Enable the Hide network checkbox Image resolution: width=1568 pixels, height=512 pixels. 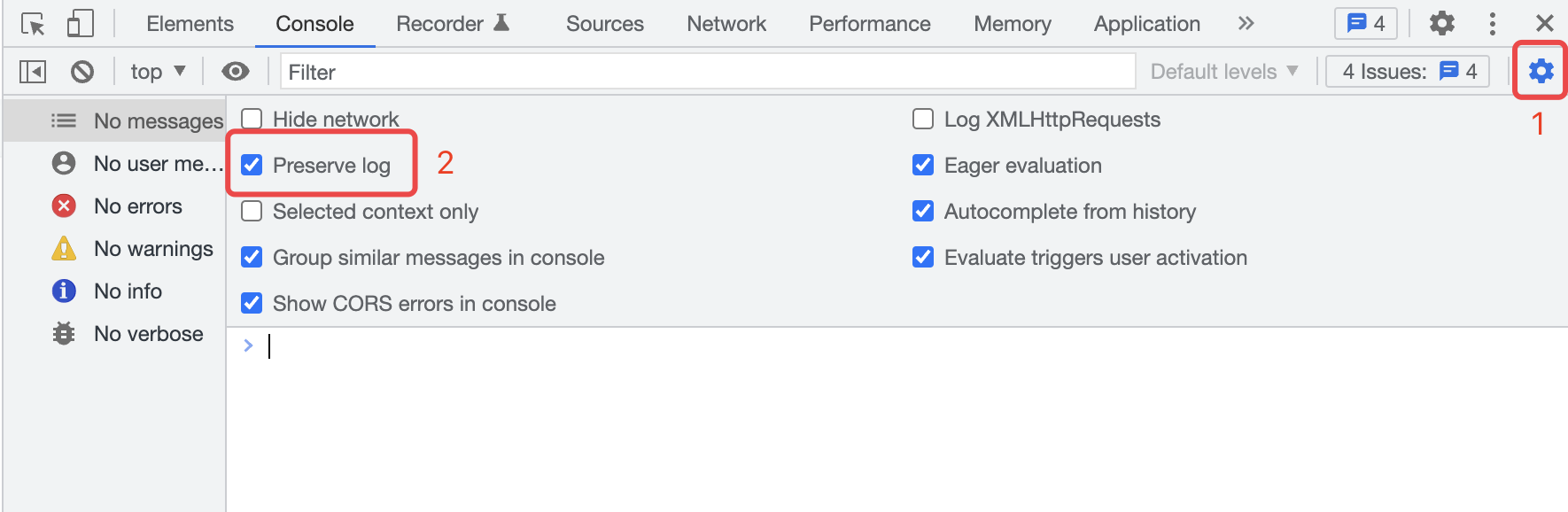[252, 120]
